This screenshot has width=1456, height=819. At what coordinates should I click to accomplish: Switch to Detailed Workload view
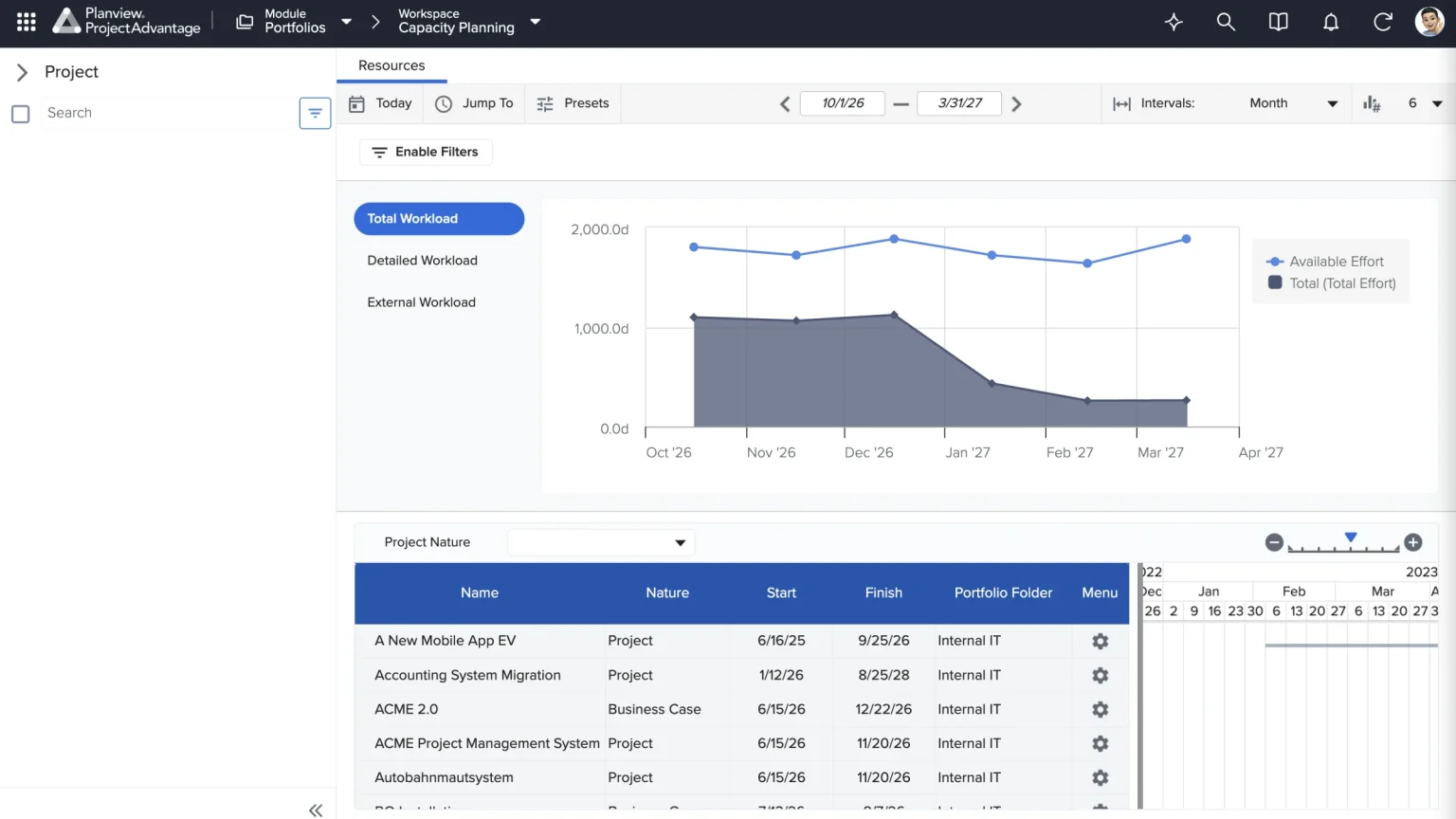click(423, 261)
